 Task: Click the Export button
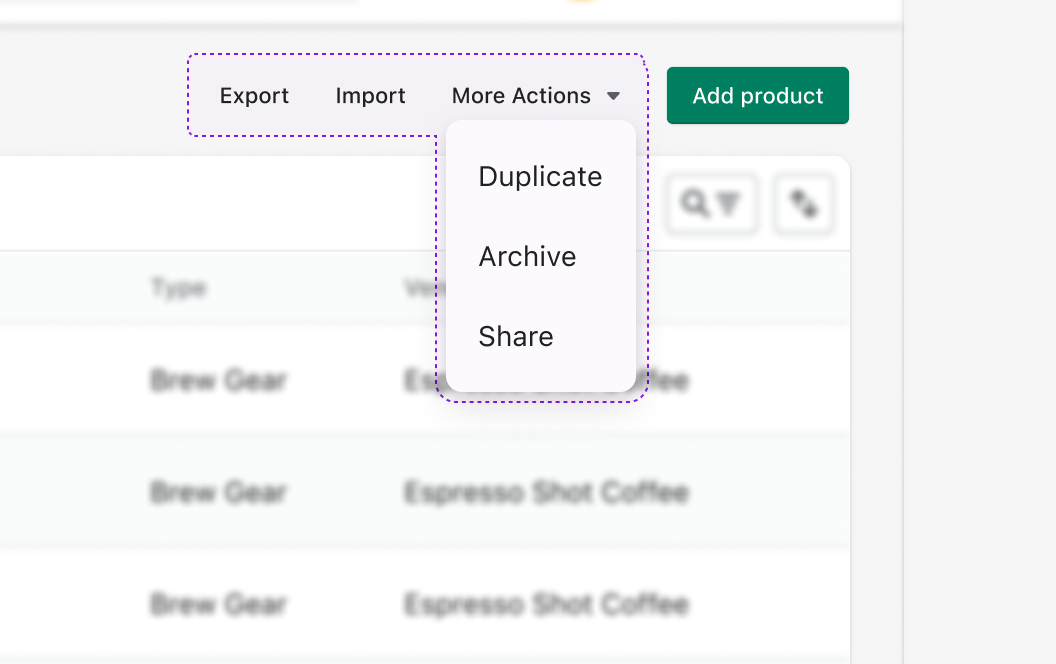pos(255,96)
